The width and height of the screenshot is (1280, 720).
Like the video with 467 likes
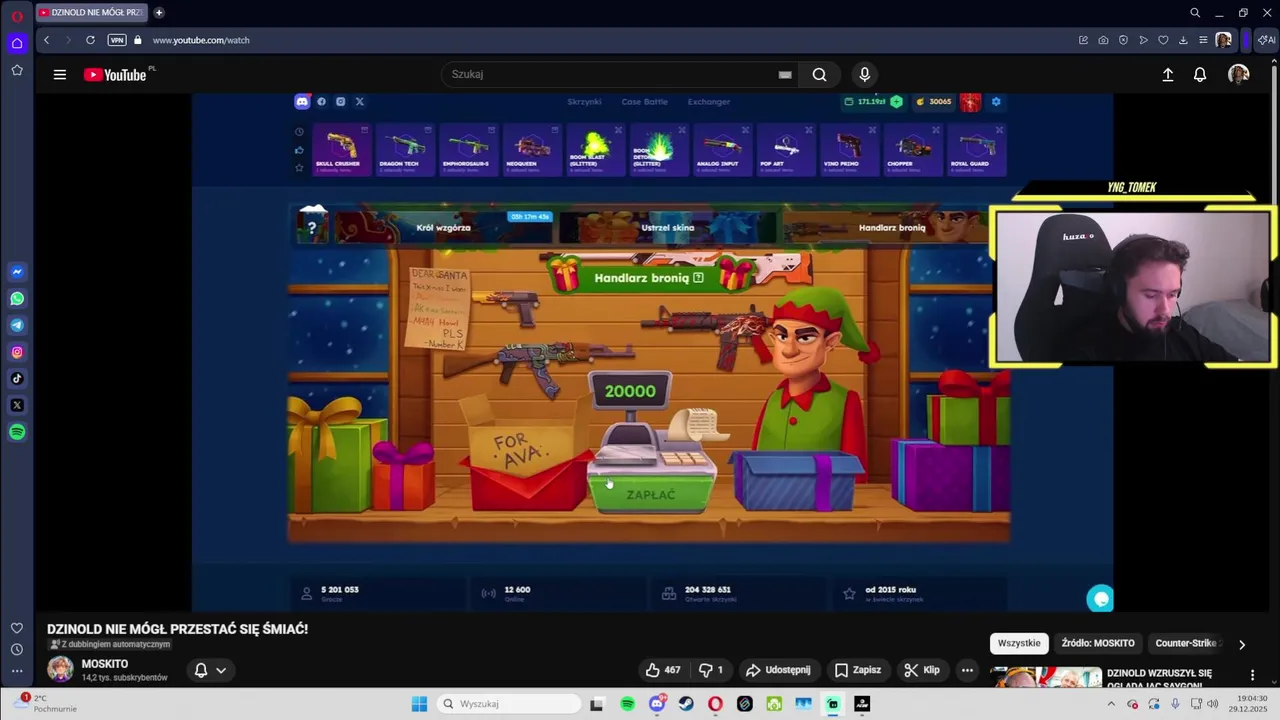coord(663,670)
